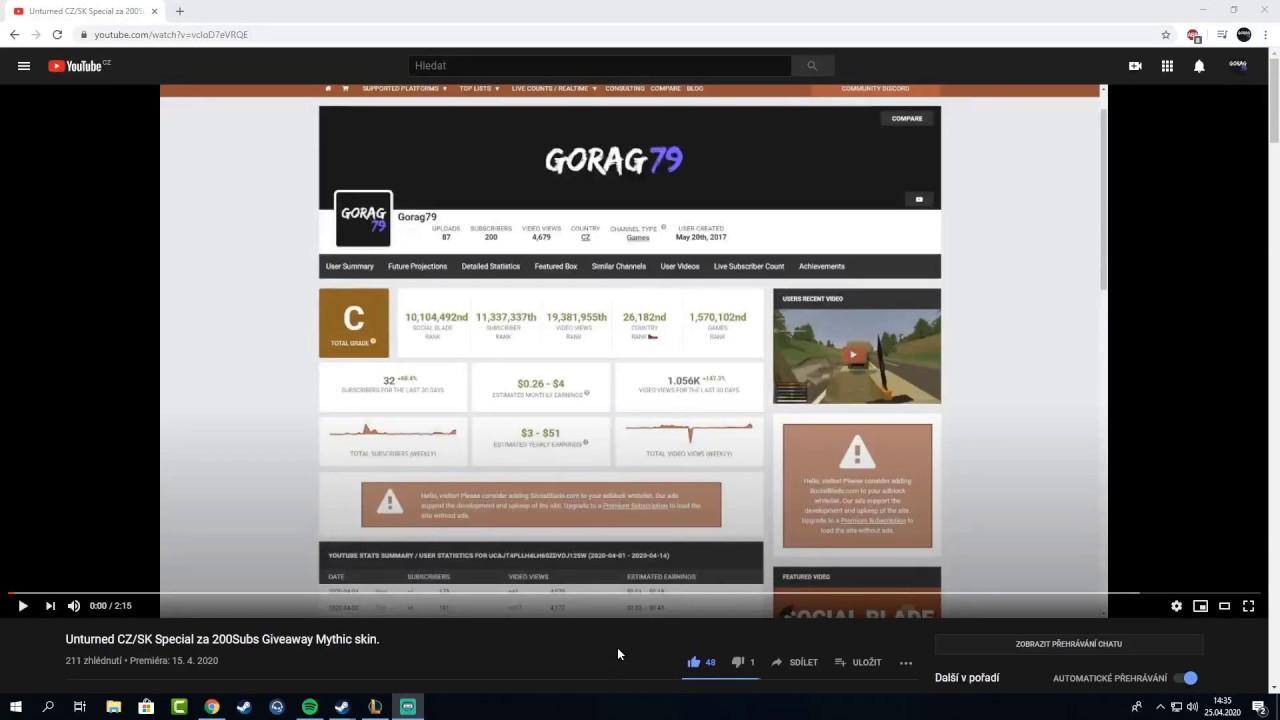Click the scrollbar down arrow
The image size is (1280, 720).
[x=1274, y=687]
